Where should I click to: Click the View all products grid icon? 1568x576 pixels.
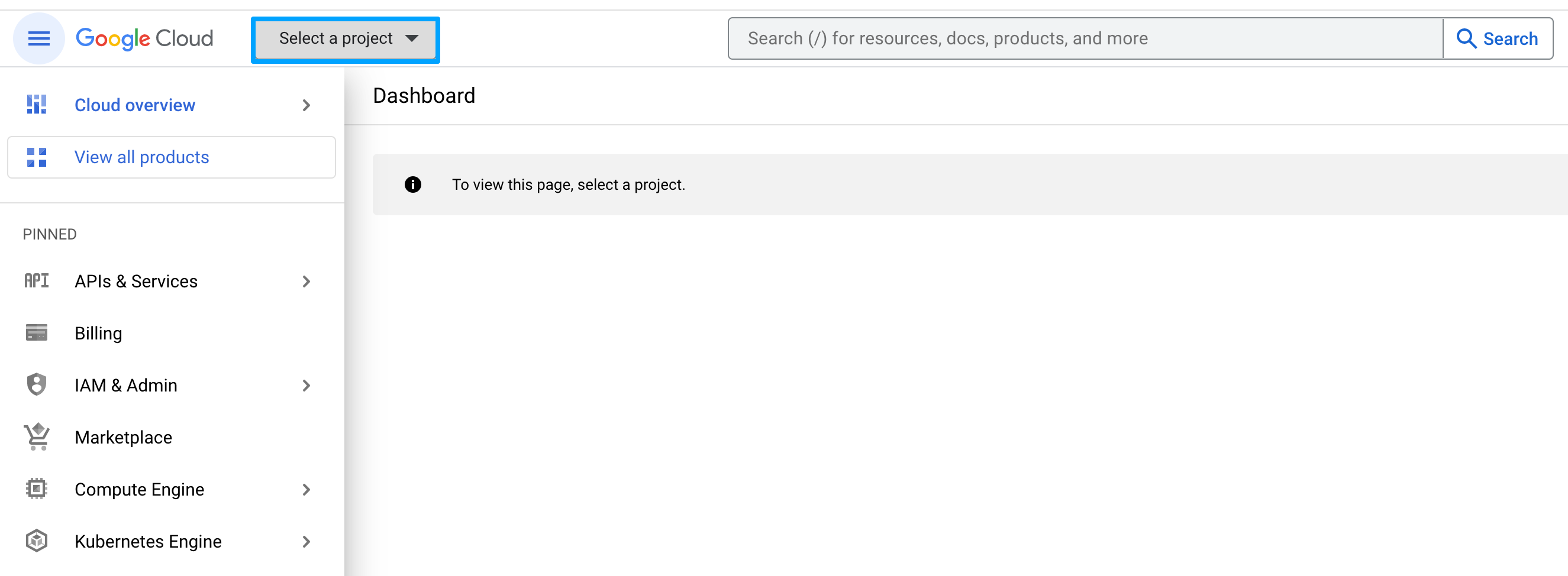point(37,157)
